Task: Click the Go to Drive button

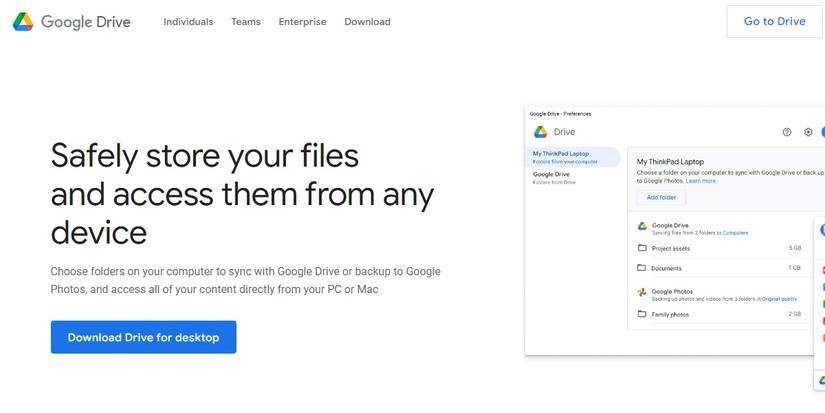Action: pyautogui.click(x=774, y=21)
